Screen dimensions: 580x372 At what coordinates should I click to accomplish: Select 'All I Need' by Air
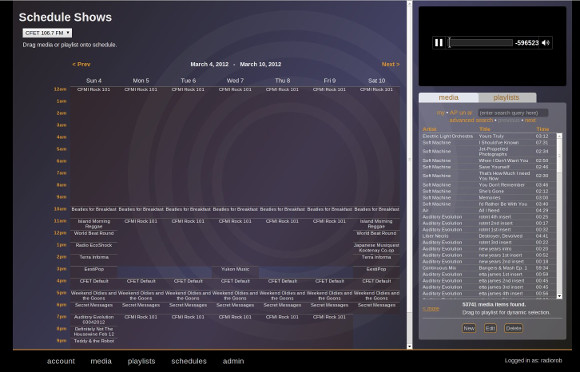click(x=489, y=210)
